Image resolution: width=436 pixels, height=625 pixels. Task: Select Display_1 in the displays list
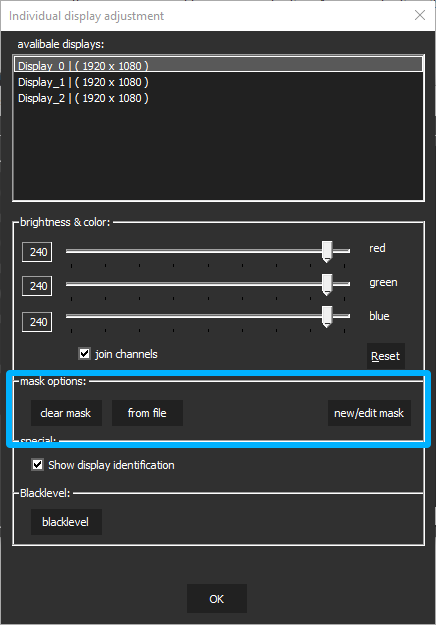tap(218, 82)
